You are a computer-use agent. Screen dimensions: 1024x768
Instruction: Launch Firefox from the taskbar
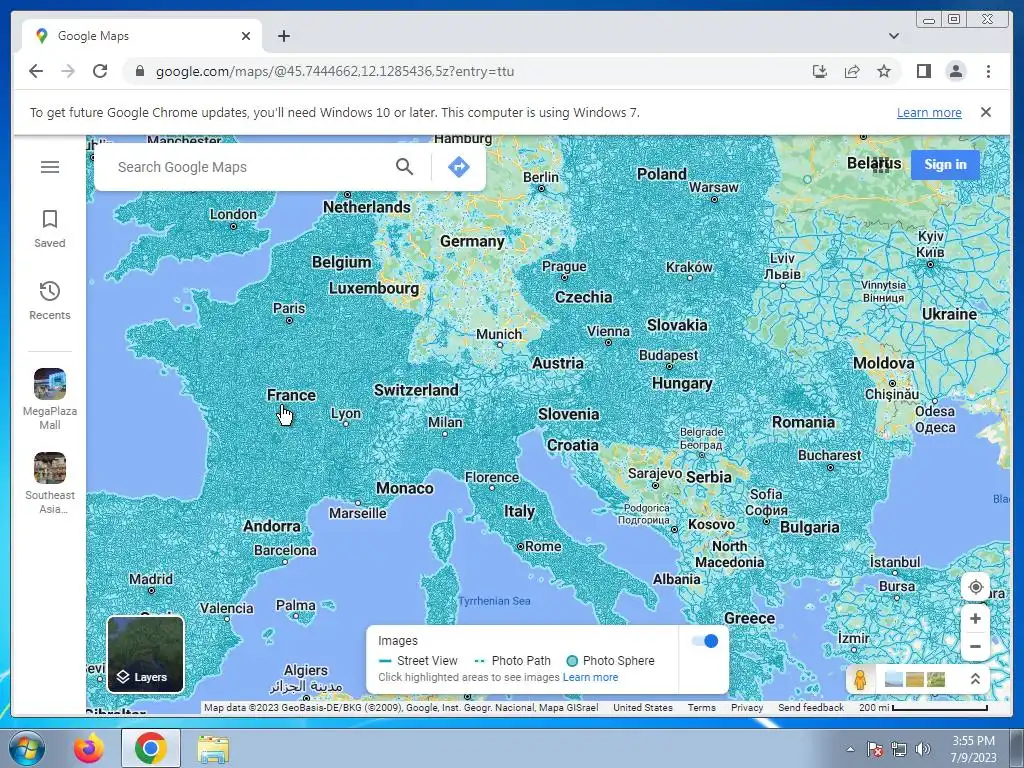coord(88,748)
